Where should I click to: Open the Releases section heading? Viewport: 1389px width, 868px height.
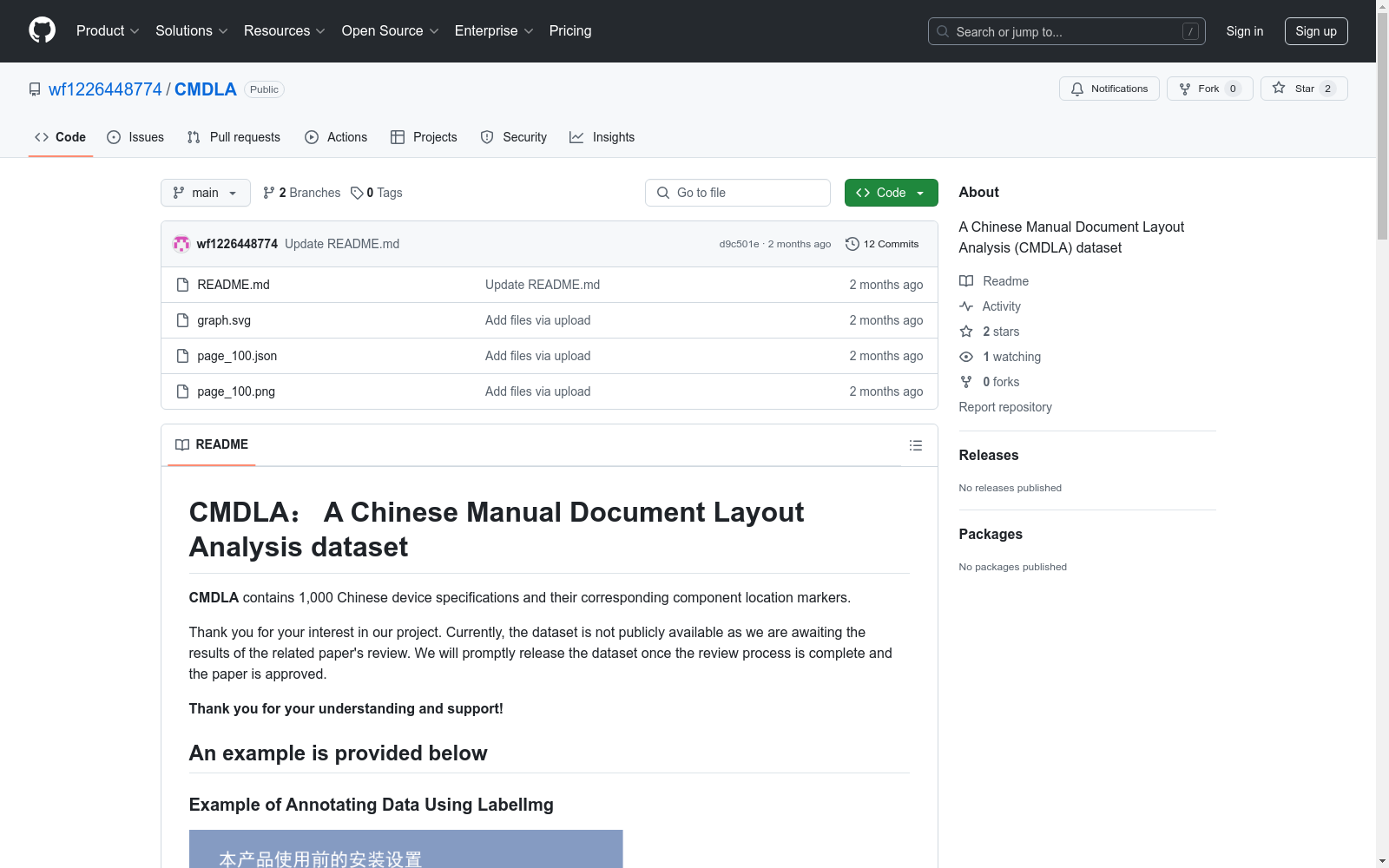[989, 455]
